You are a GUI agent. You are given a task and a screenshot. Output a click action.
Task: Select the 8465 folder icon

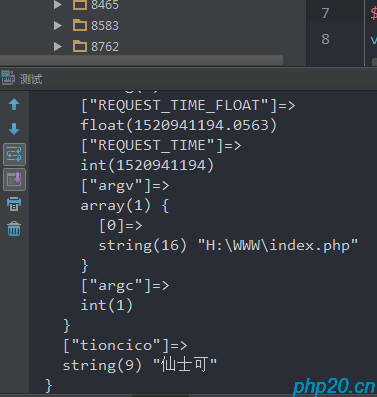coord(80,5)
